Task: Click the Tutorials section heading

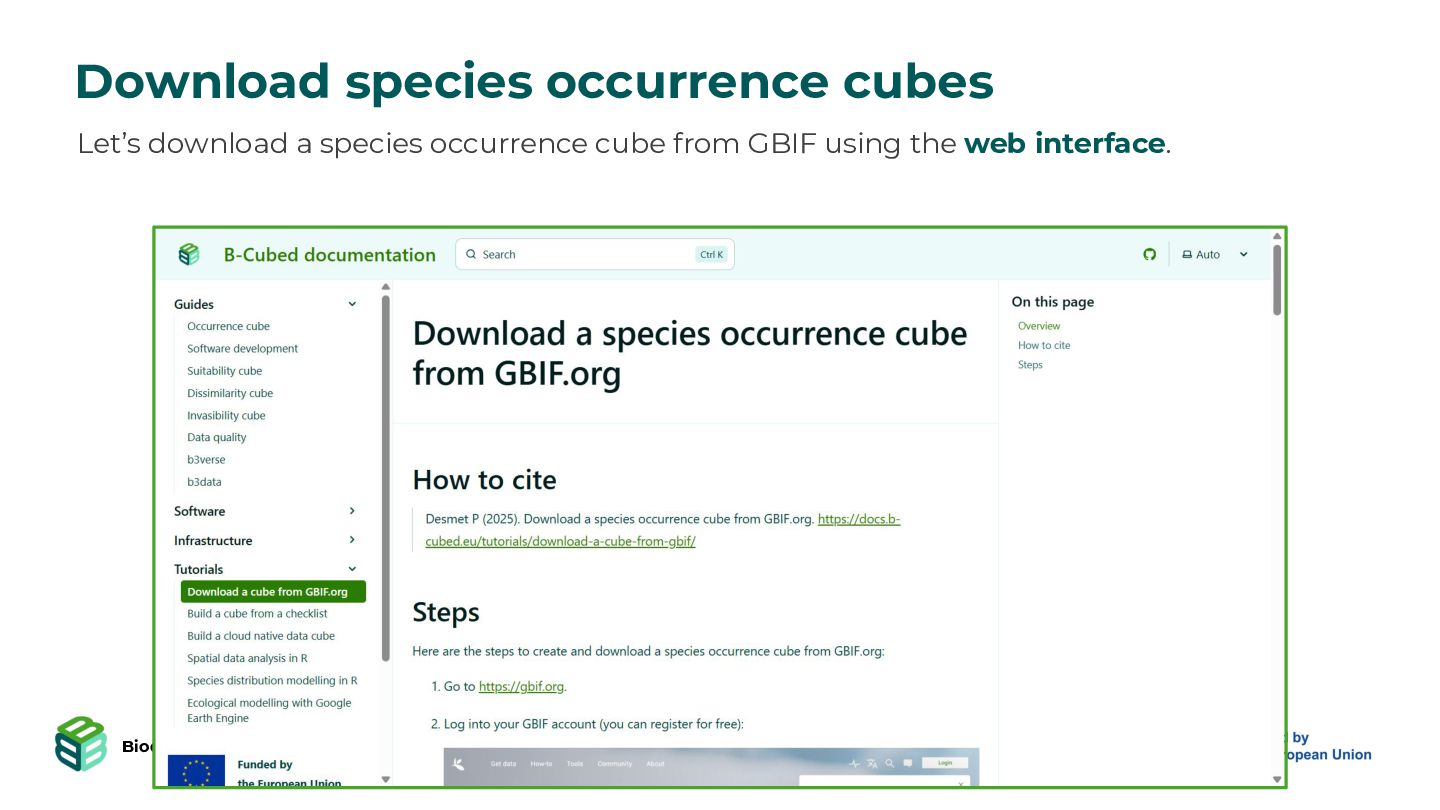Action: pyautogui.click(x=198, y=569)
